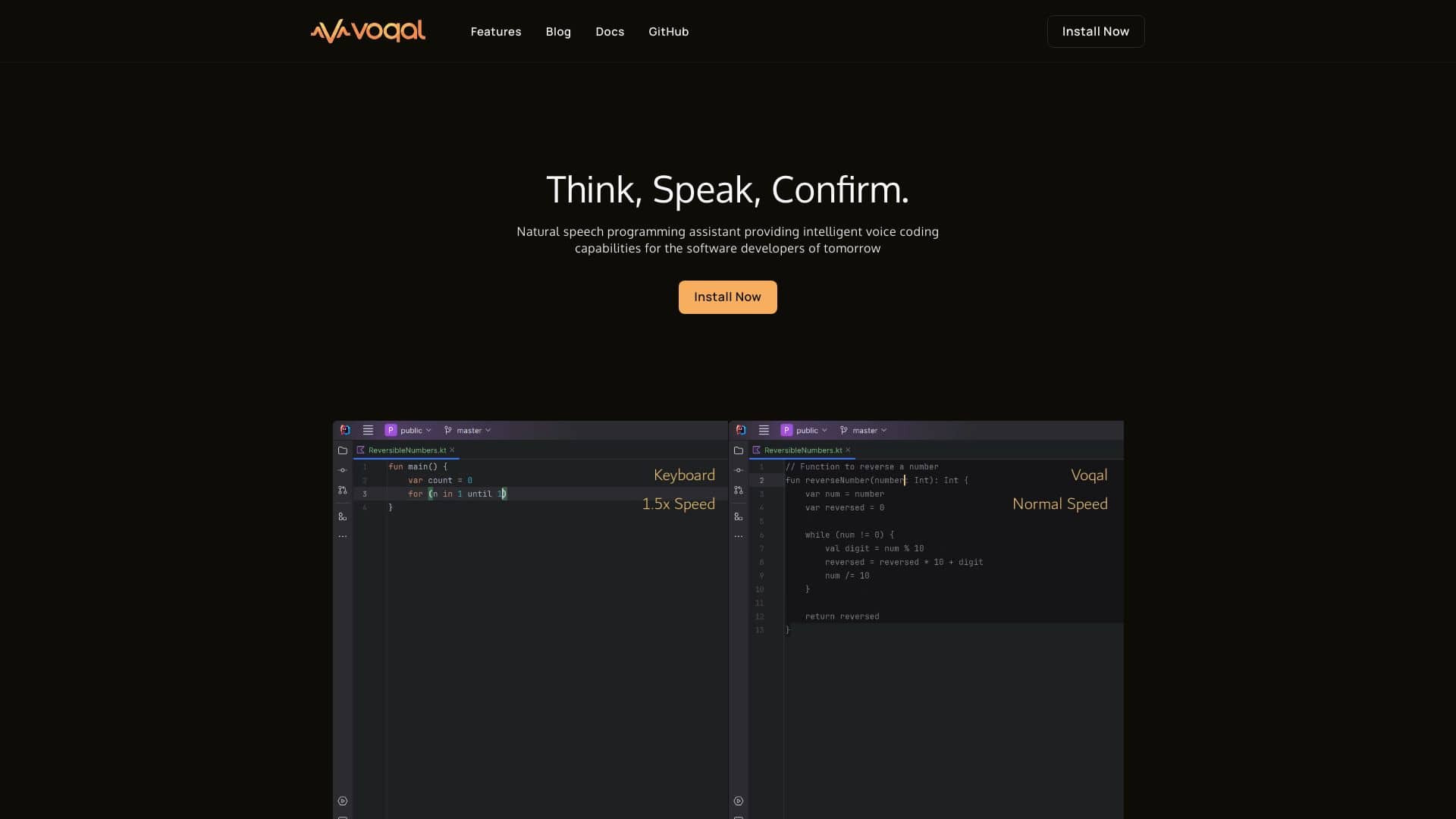The height and width of the screenshot is (819, 1456).
Task: Click the Kotlin file icon on ReversibleNumbers tab
Action: coord(362,450)
